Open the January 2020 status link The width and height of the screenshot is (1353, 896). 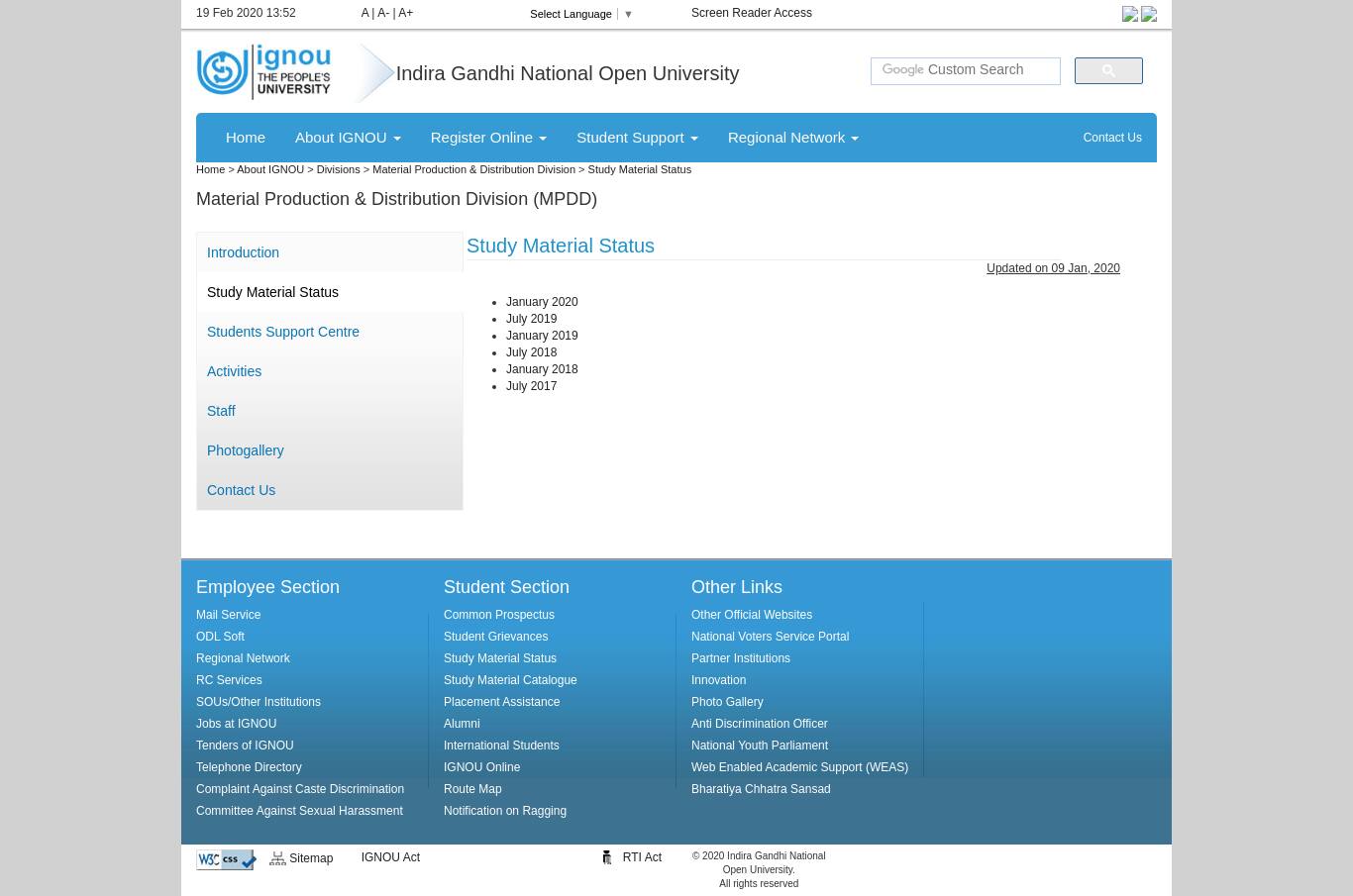(542, 302)
